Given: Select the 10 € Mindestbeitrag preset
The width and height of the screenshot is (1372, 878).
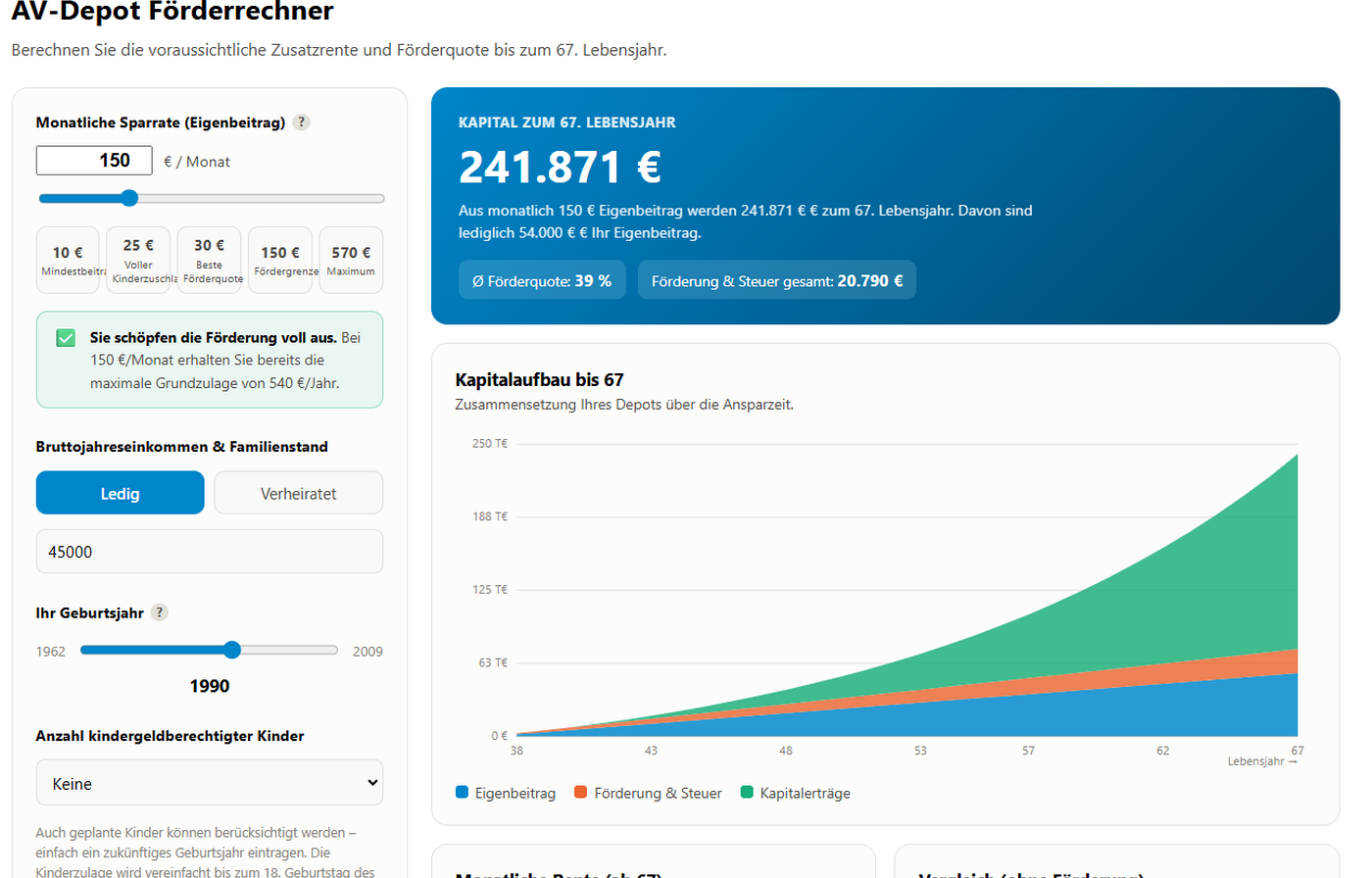Looking at the screenshot, I should [x=68, y=260].
